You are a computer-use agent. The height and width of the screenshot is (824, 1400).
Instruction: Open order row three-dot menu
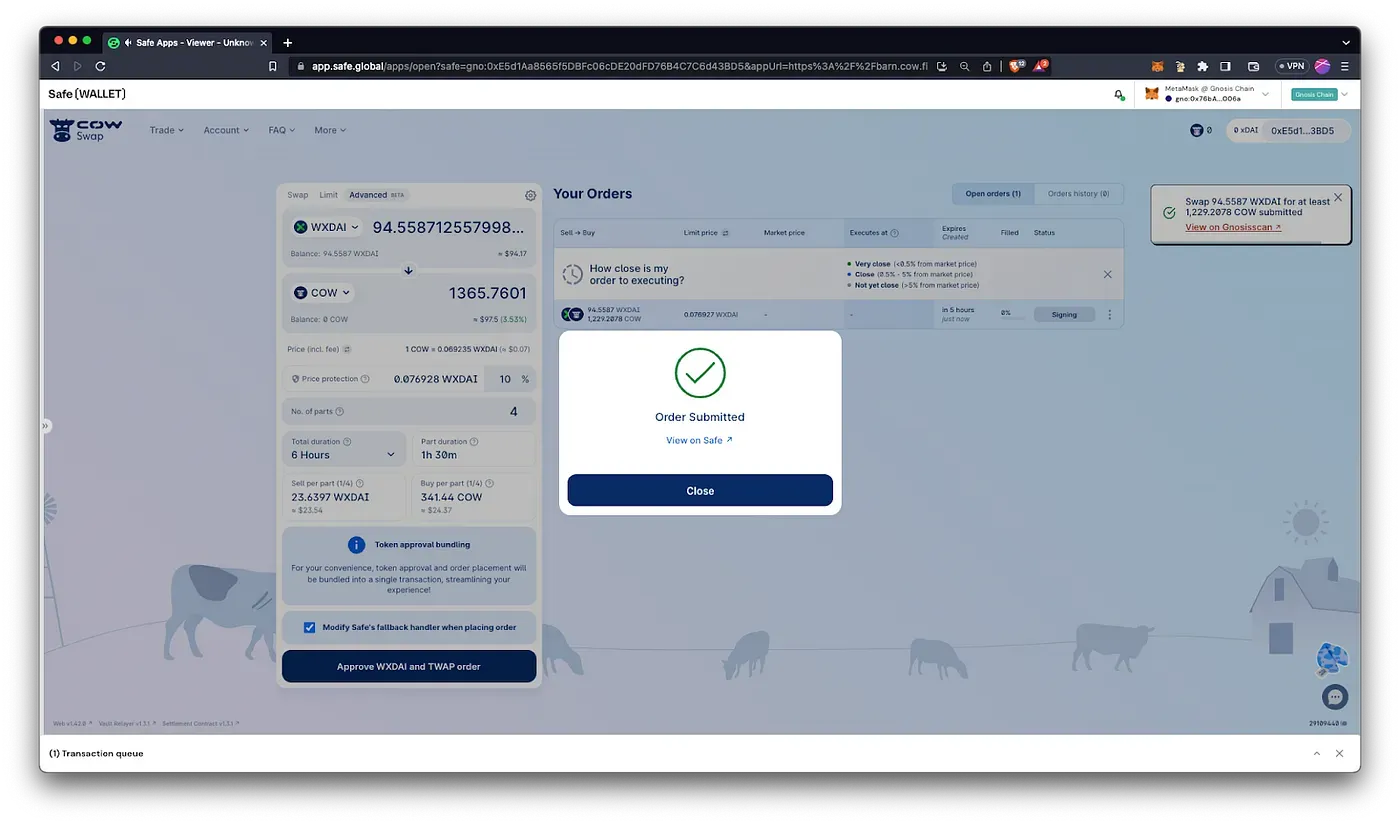[x=1109, y=315]
